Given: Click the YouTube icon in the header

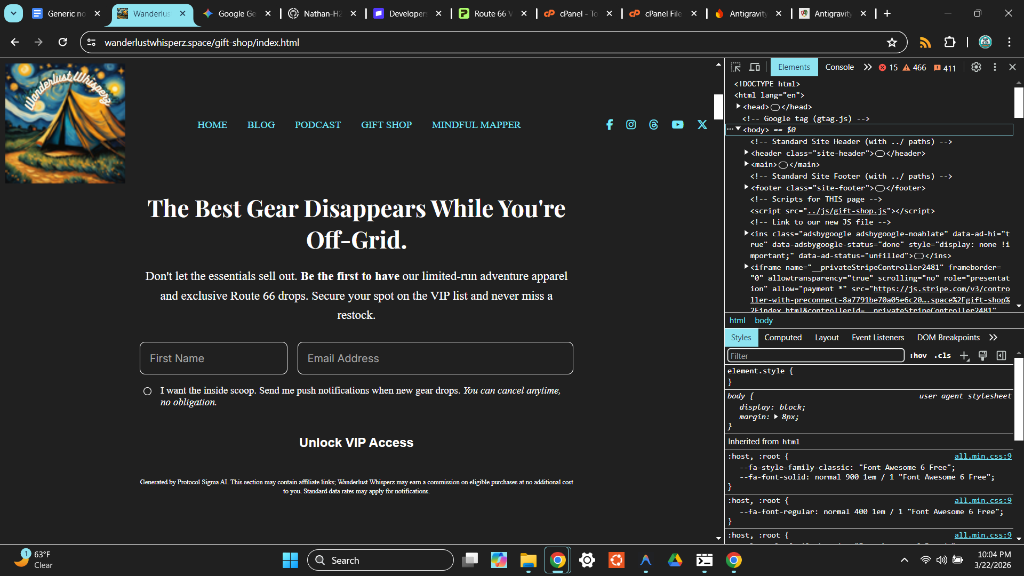Looking at the screenshot, I should click(677, 125).
